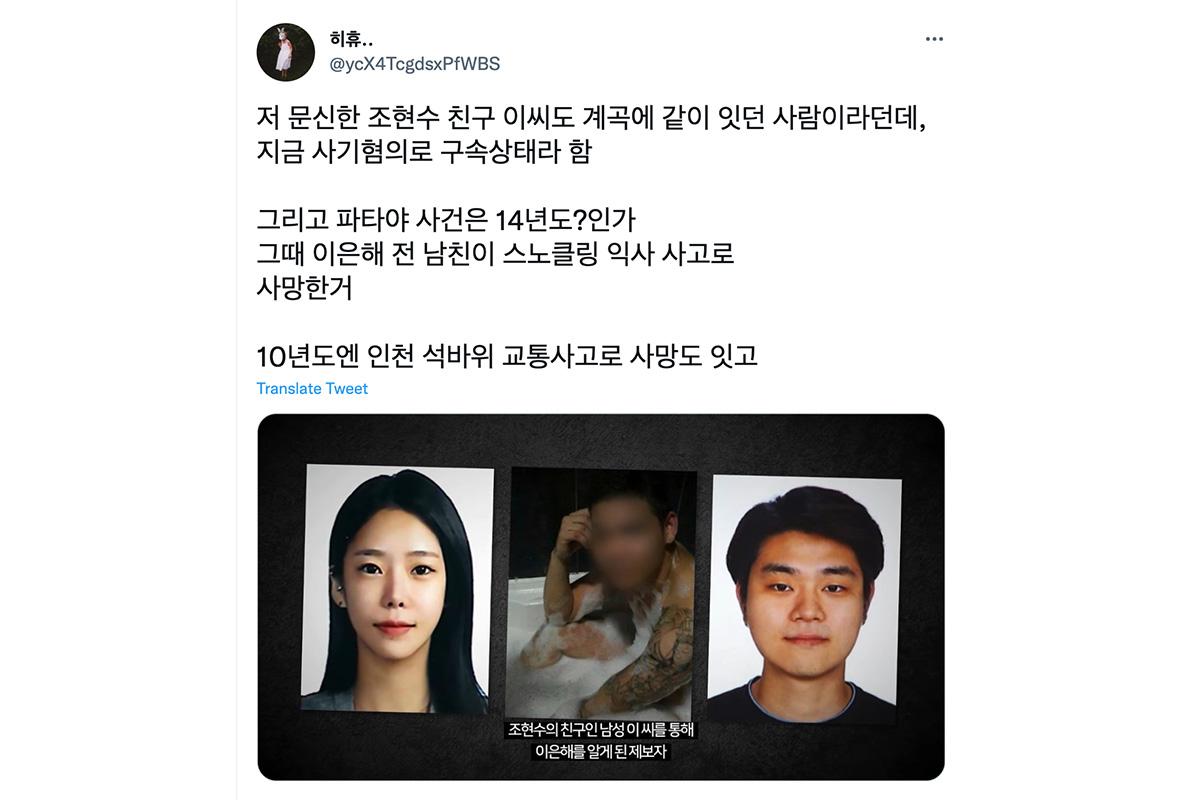The height and width of the screenshot is (800, 1200).
Task: Click caption line 조현수의 친구인 남성 이 씨를 통해
Action: pyautogui.click(x=601, y=731)
